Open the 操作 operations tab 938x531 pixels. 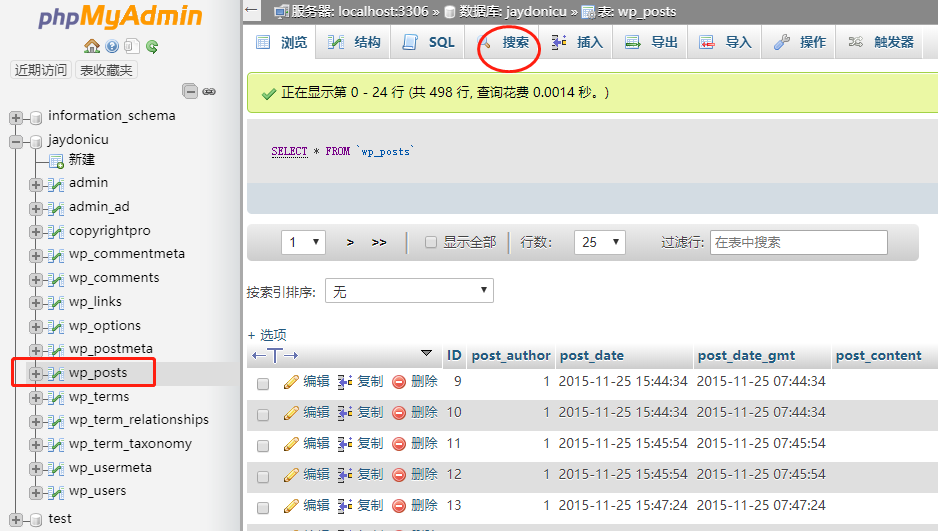(799, 42)
